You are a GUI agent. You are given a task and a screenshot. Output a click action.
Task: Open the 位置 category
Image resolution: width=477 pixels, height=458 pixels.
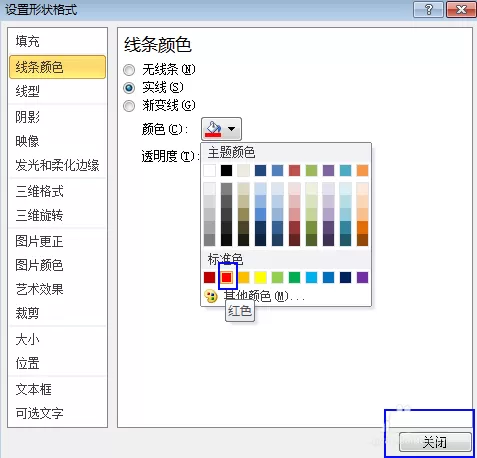click(57, 363)
